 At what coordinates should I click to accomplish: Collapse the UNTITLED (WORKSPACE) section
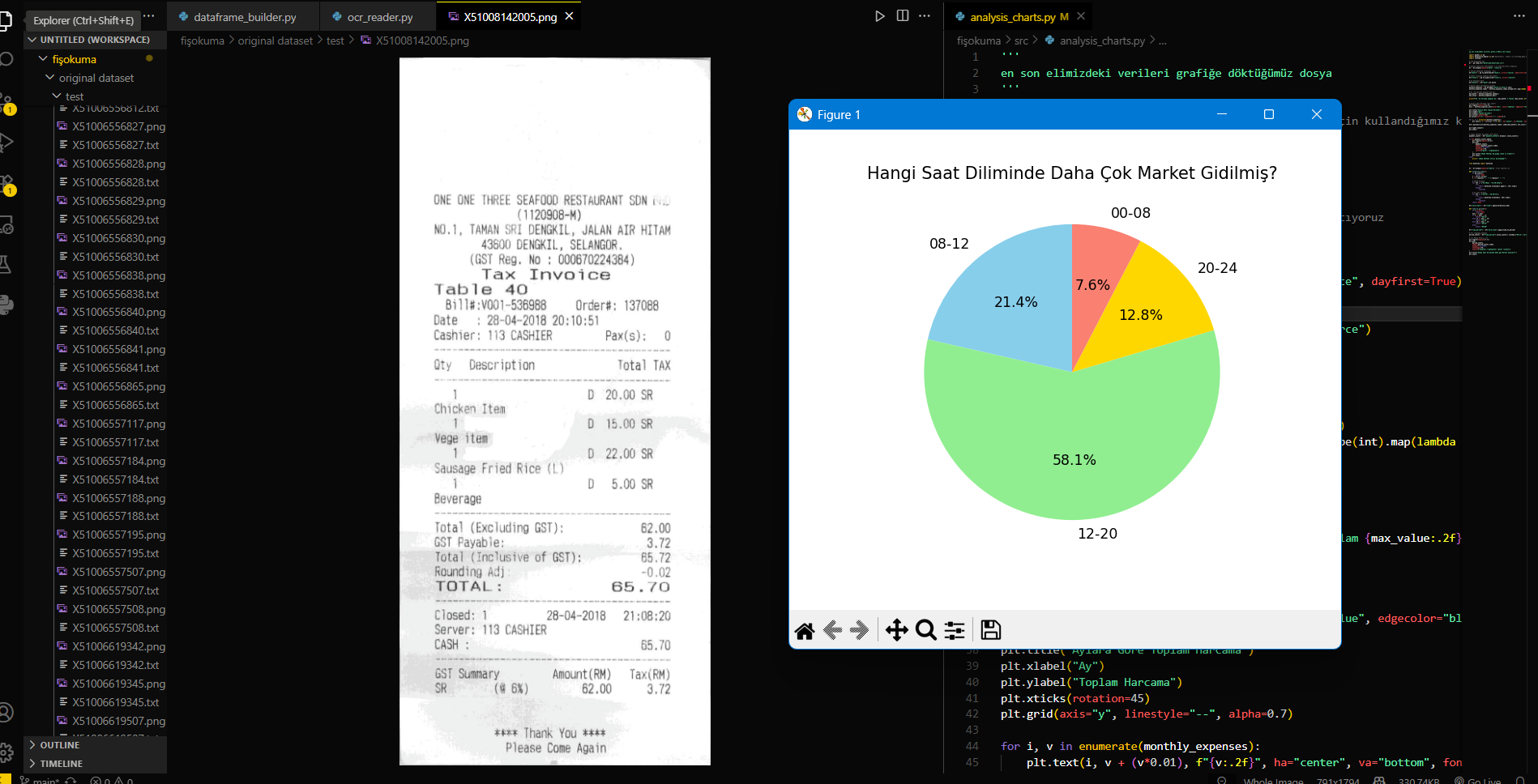(96, 40)
